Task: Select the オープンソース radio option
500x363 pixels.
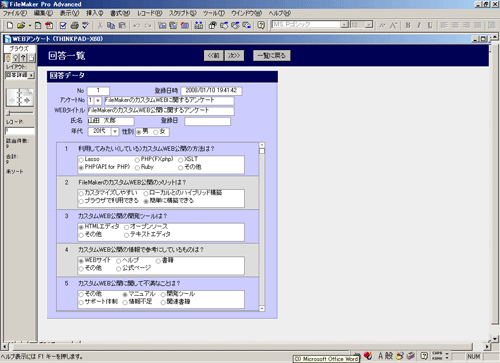Action: coord(126,227)
